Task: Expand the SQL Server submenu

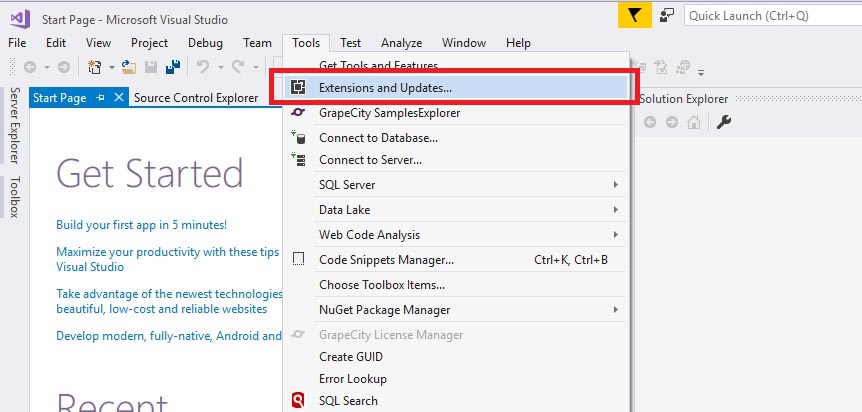Action: [616, 185]
